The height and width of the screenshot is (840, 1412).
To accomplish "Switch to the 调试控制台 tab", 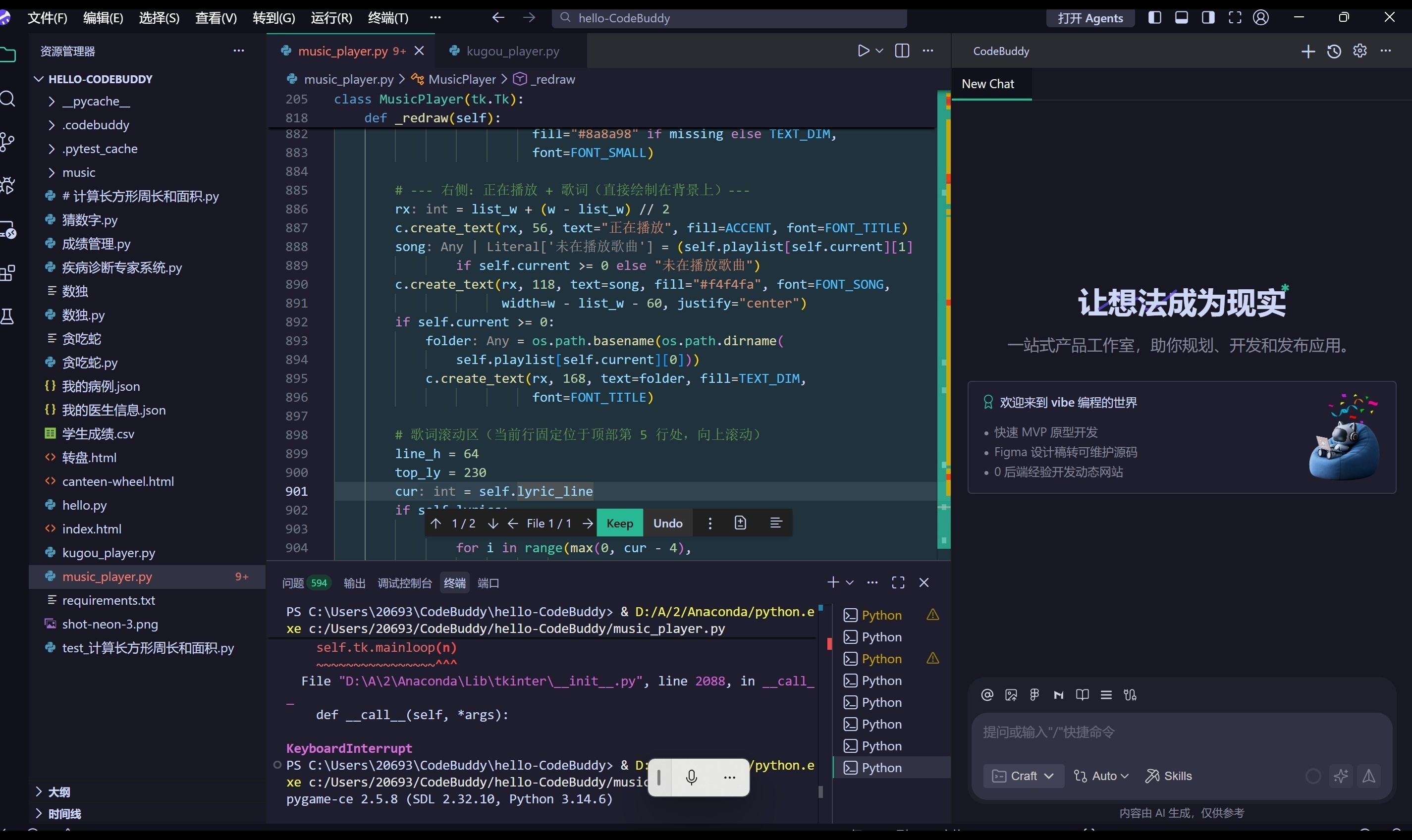I will point(404,583).
